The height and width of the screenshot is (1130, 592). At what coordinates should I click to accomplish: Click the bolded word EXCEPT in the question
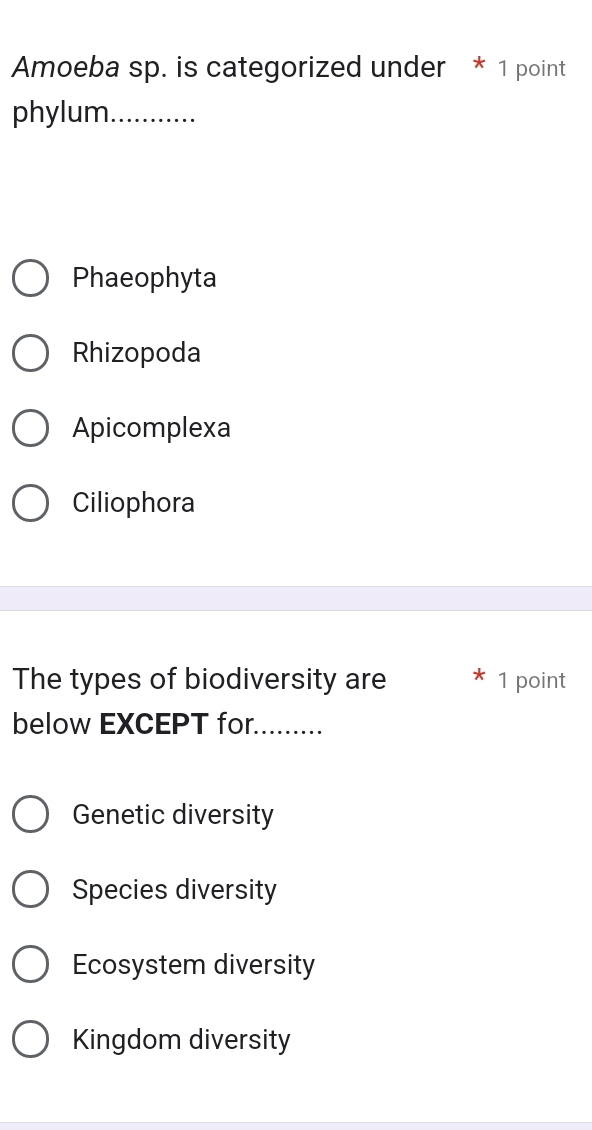point(154,723)
